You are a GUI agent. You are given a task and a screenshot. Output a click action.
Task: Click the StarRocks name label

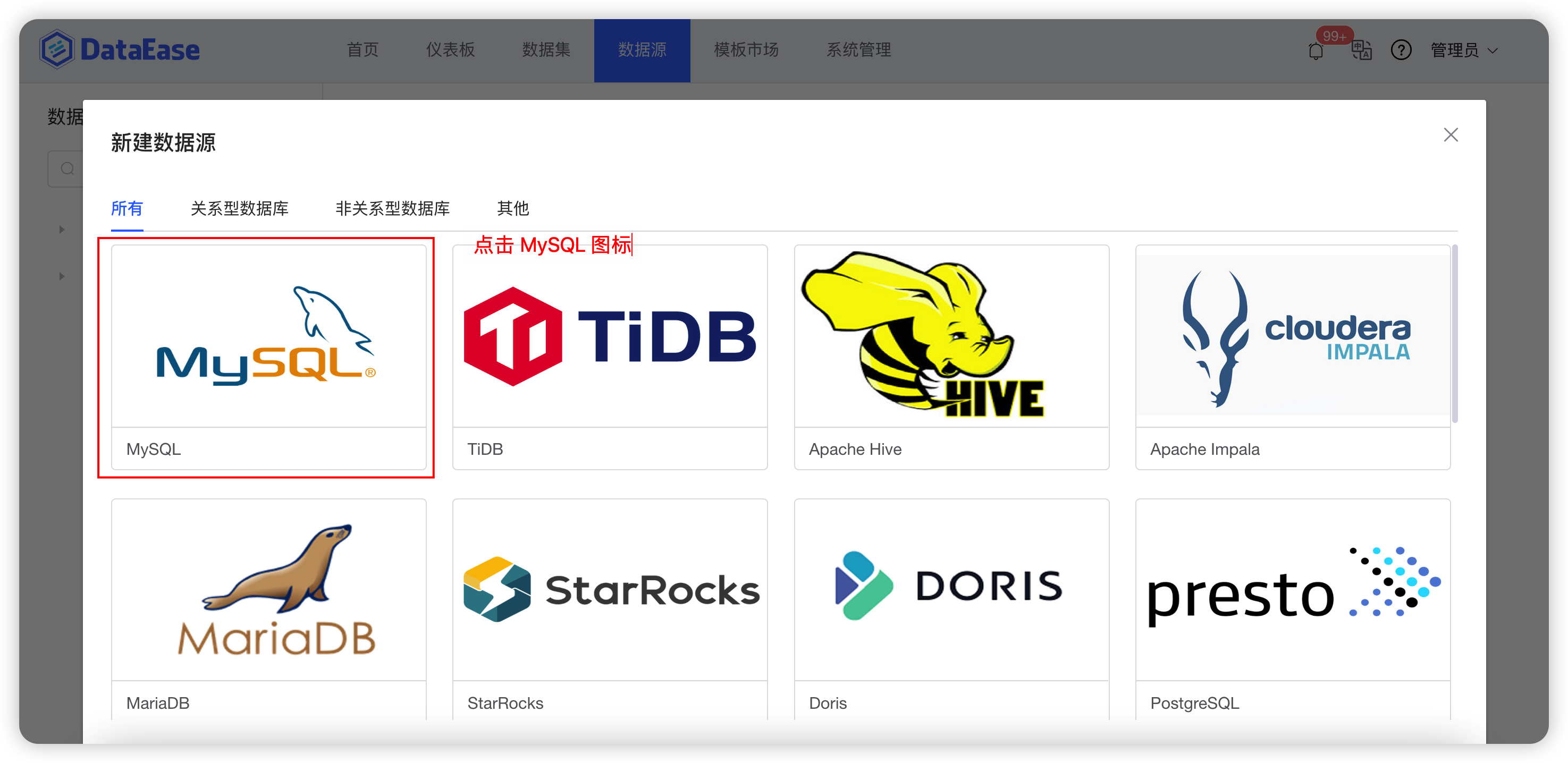click(x=504, y=703)
